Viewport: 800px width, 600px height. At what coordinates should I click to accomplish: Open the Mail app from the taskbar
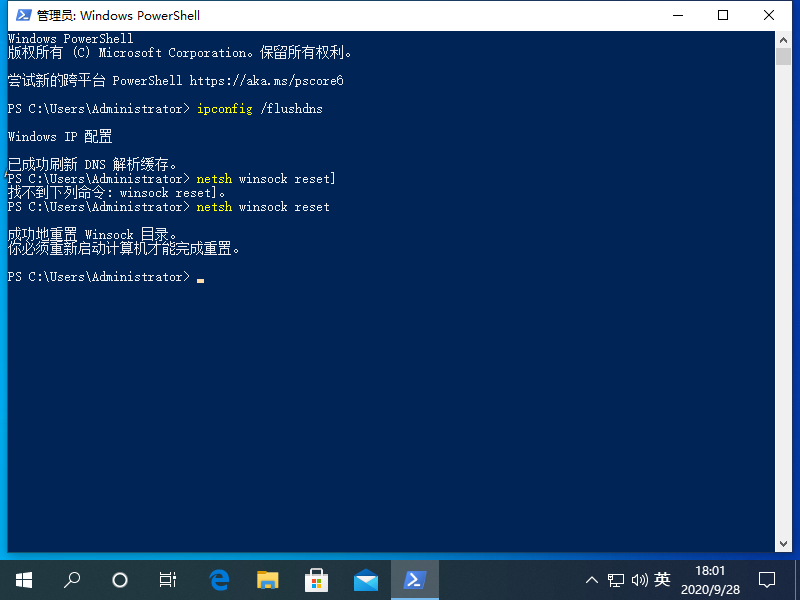pyautogui.click(x=365, y=579)
